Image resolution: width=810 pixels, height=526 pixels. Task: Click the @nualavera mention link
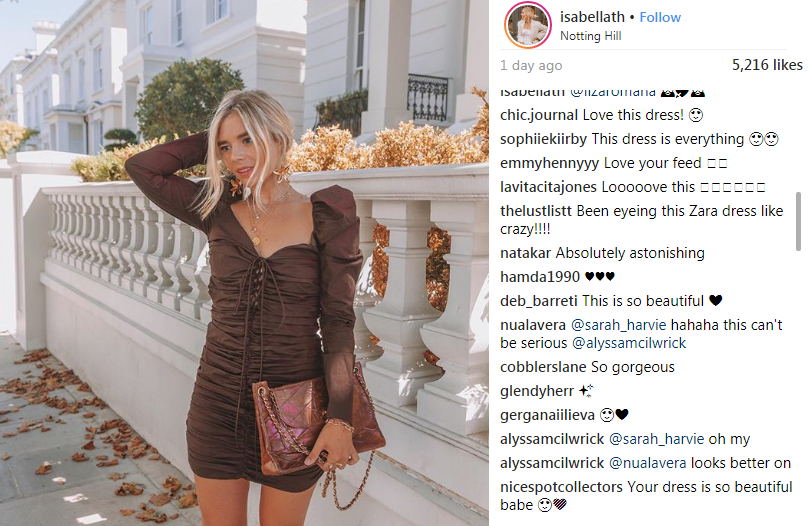(648, 463)
